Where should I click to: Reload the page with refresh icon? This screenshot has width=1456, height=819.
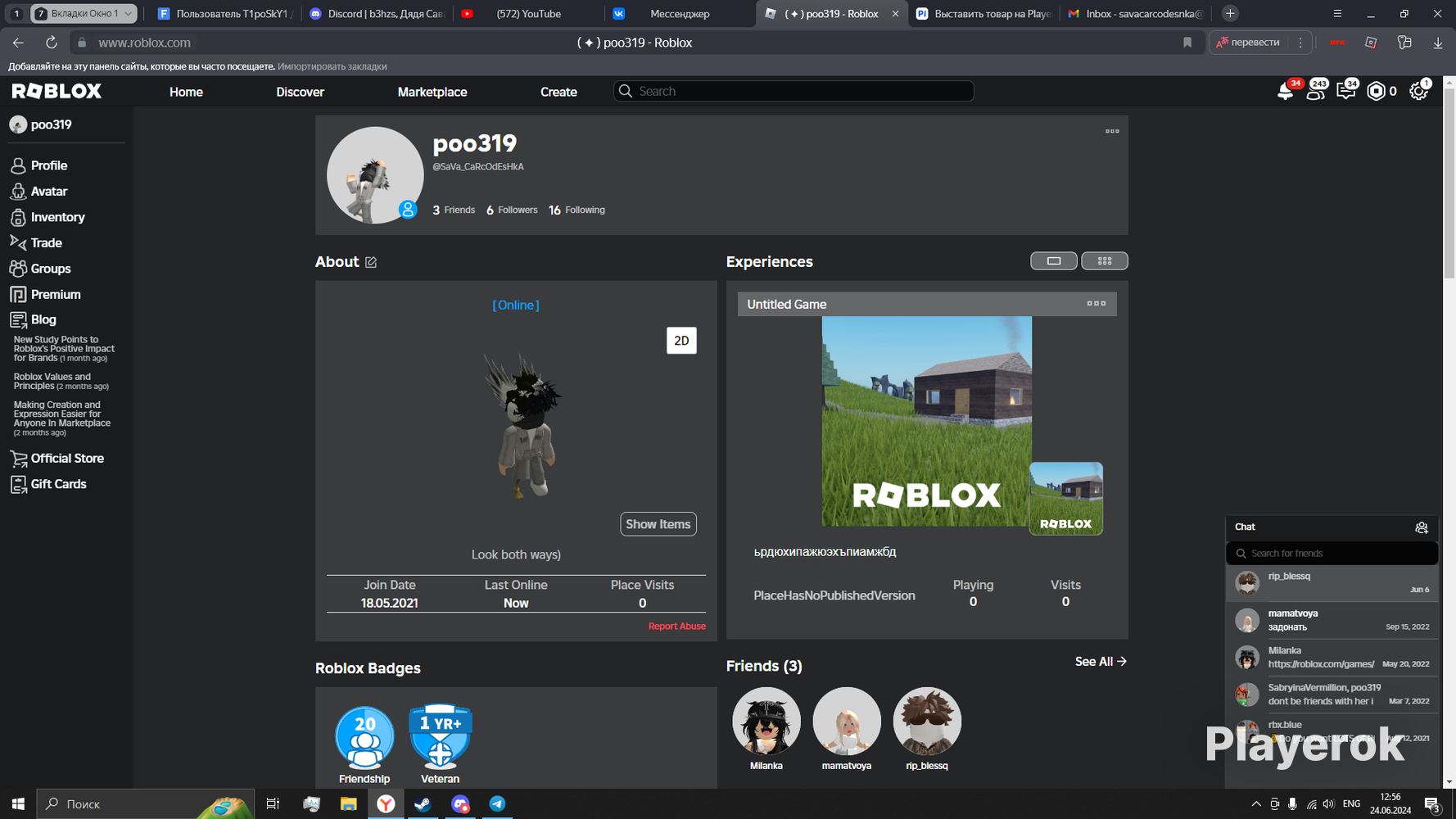(51, 43)
